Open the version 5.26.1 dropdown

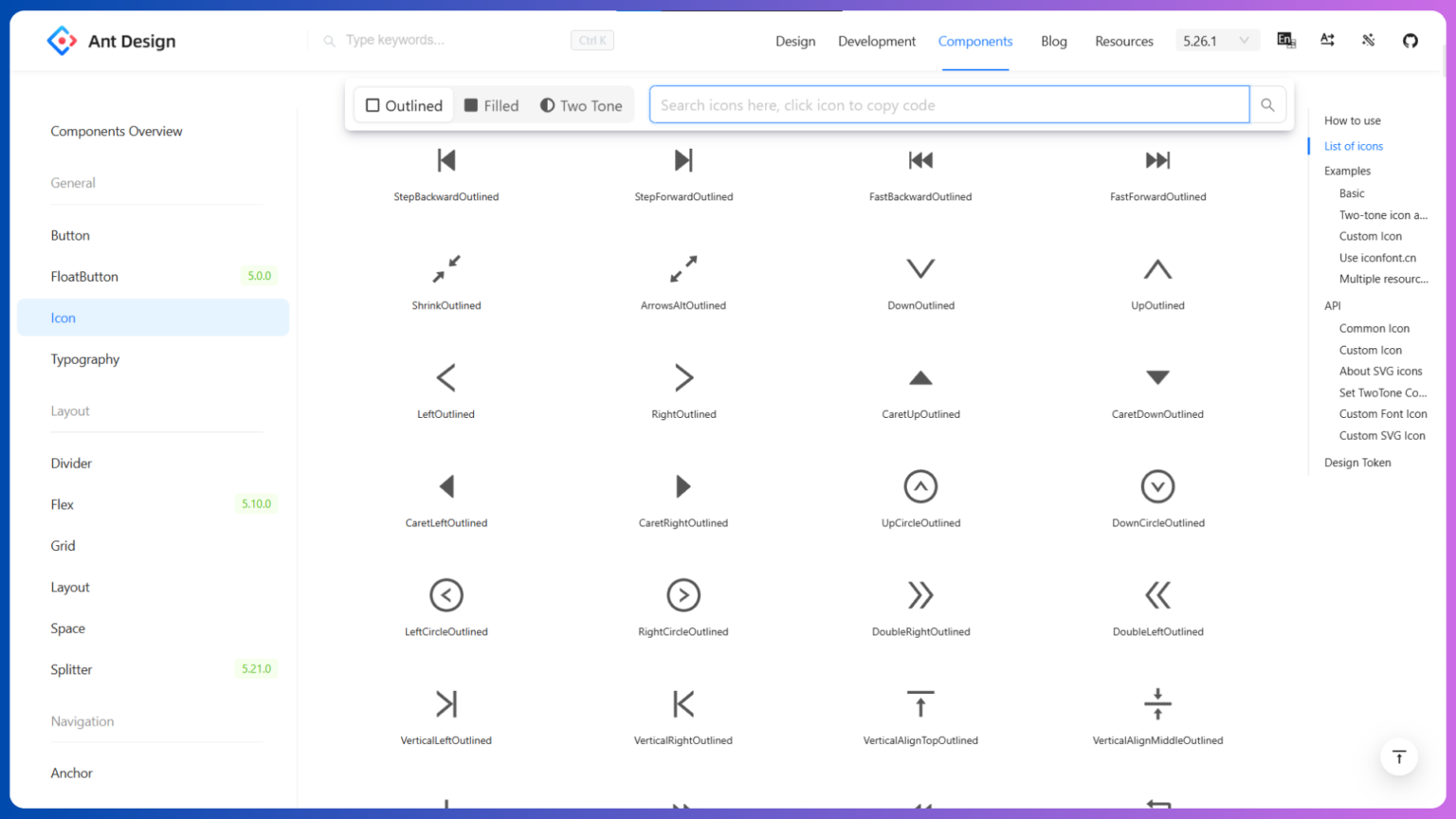tap(1217, 40)
